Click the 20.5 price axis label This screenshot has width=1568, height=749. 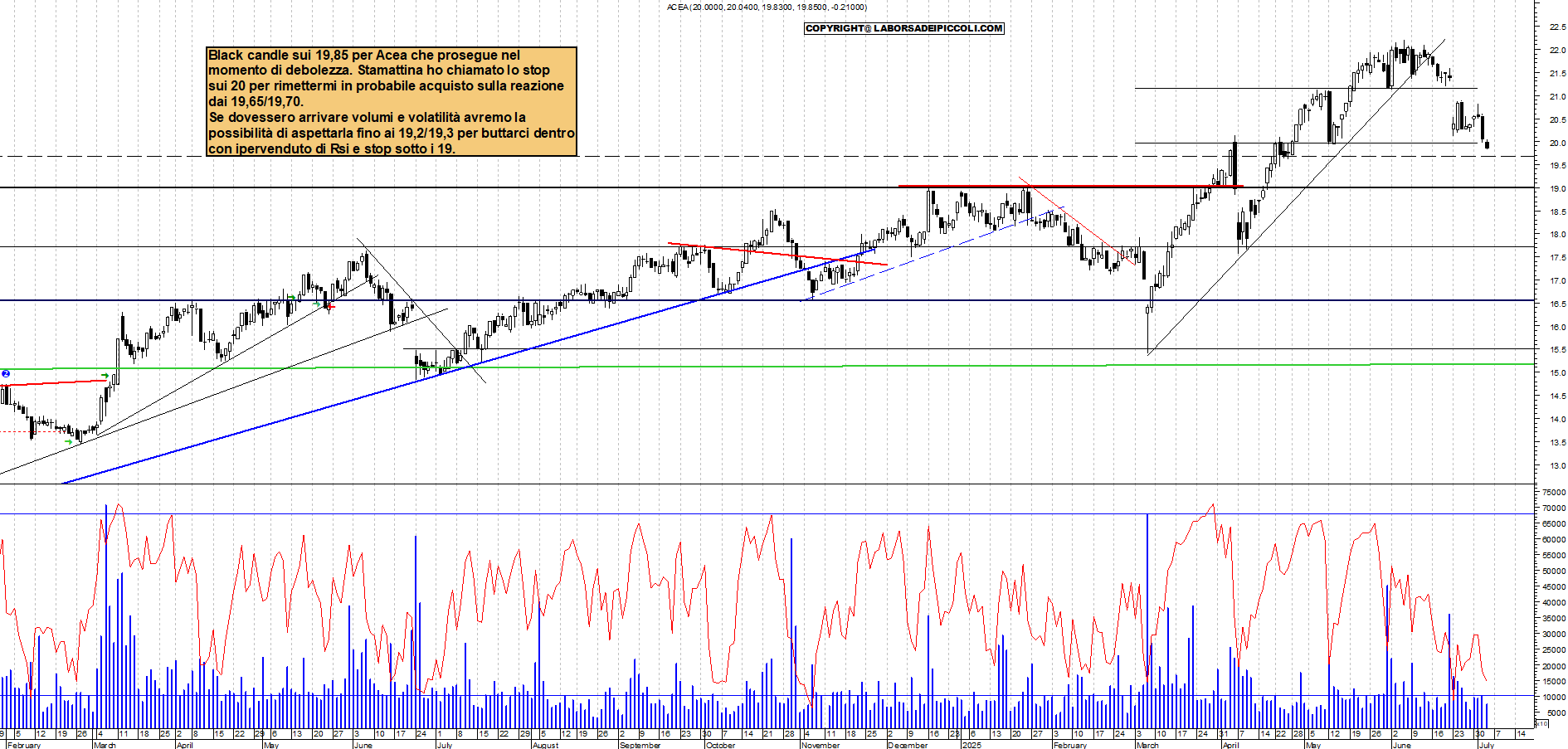coord(1557,120)
